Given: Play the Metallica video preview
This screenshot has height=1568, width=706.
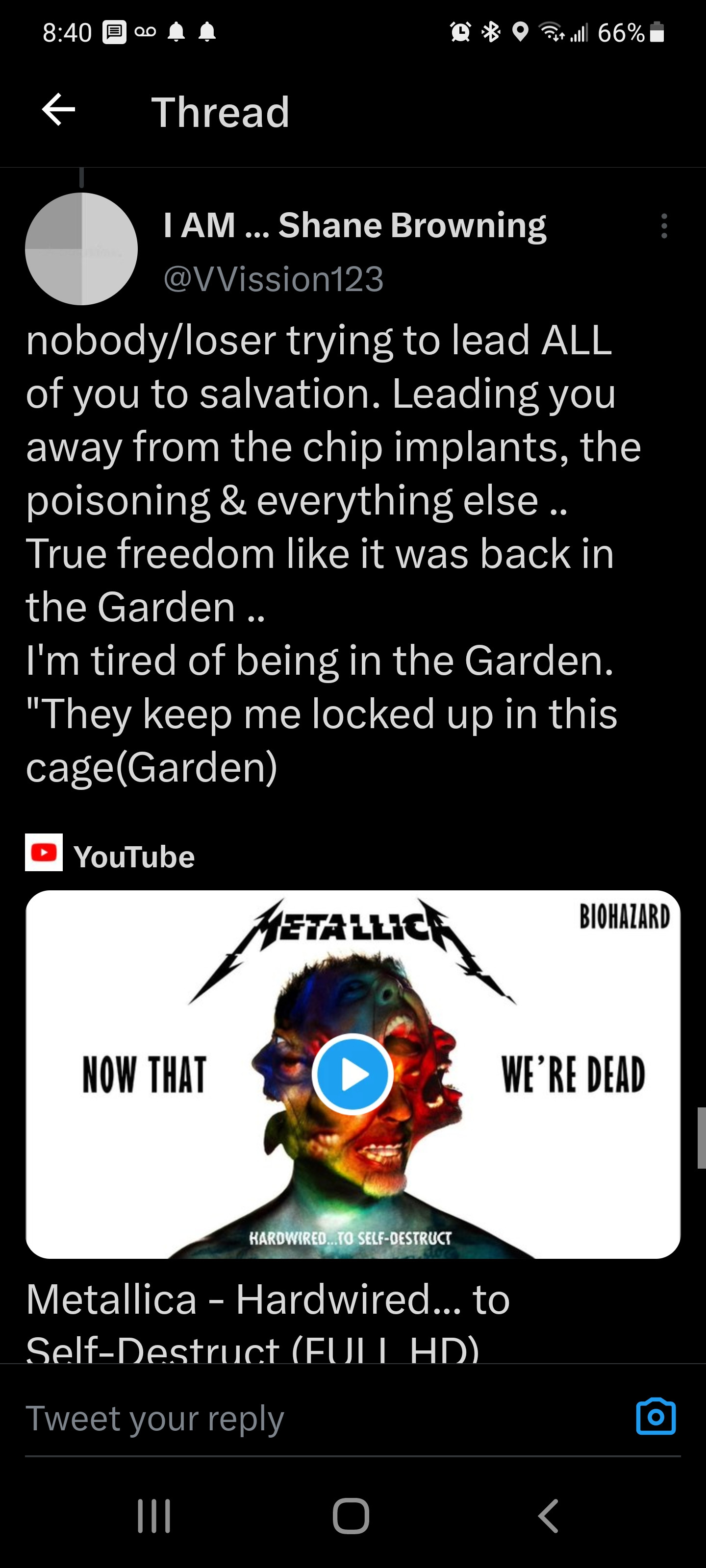Looking at the screenshot, I should [352, 1075].
